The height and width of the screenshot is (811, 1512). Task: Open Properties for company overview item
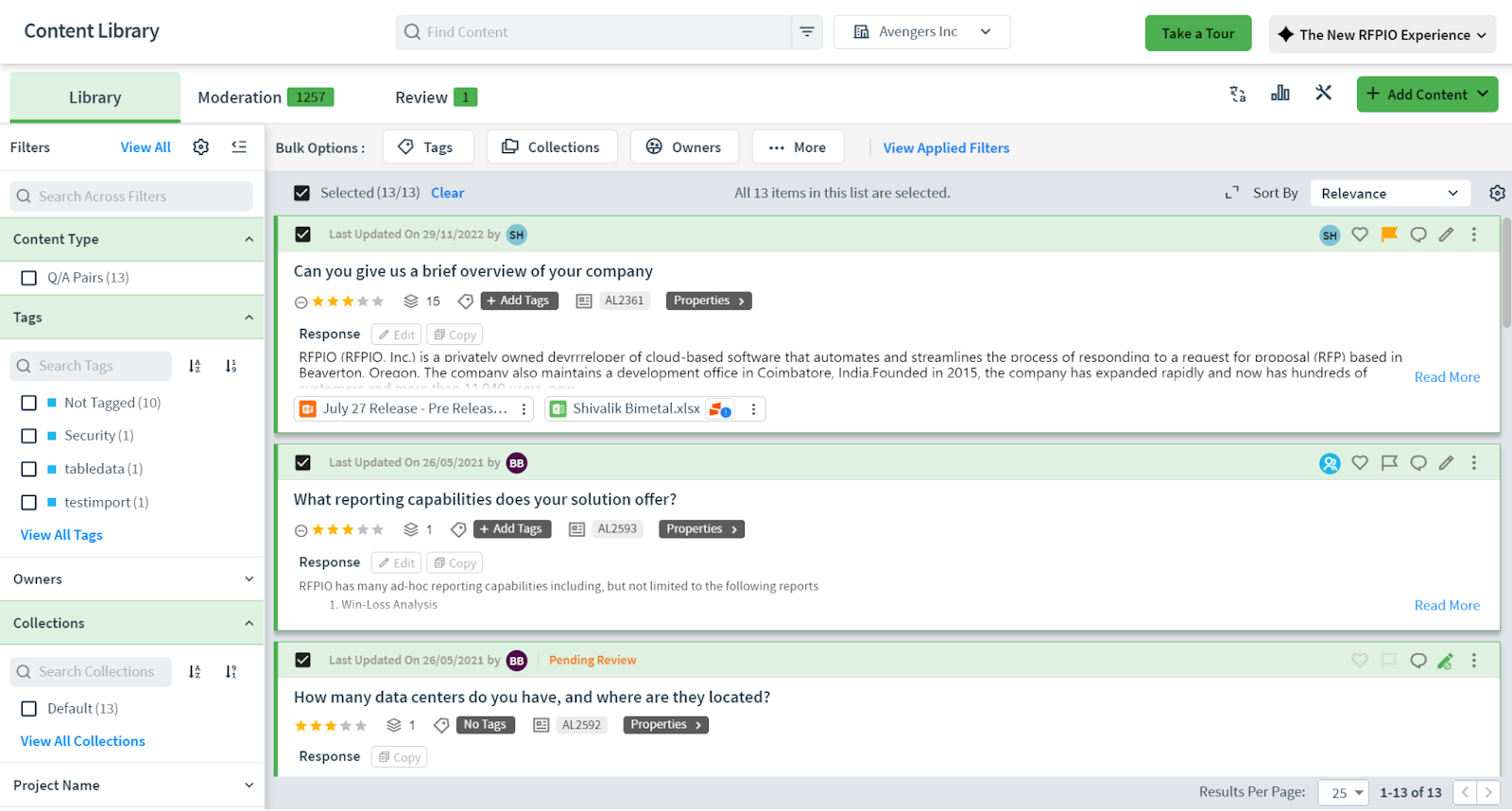click(709, 301)
